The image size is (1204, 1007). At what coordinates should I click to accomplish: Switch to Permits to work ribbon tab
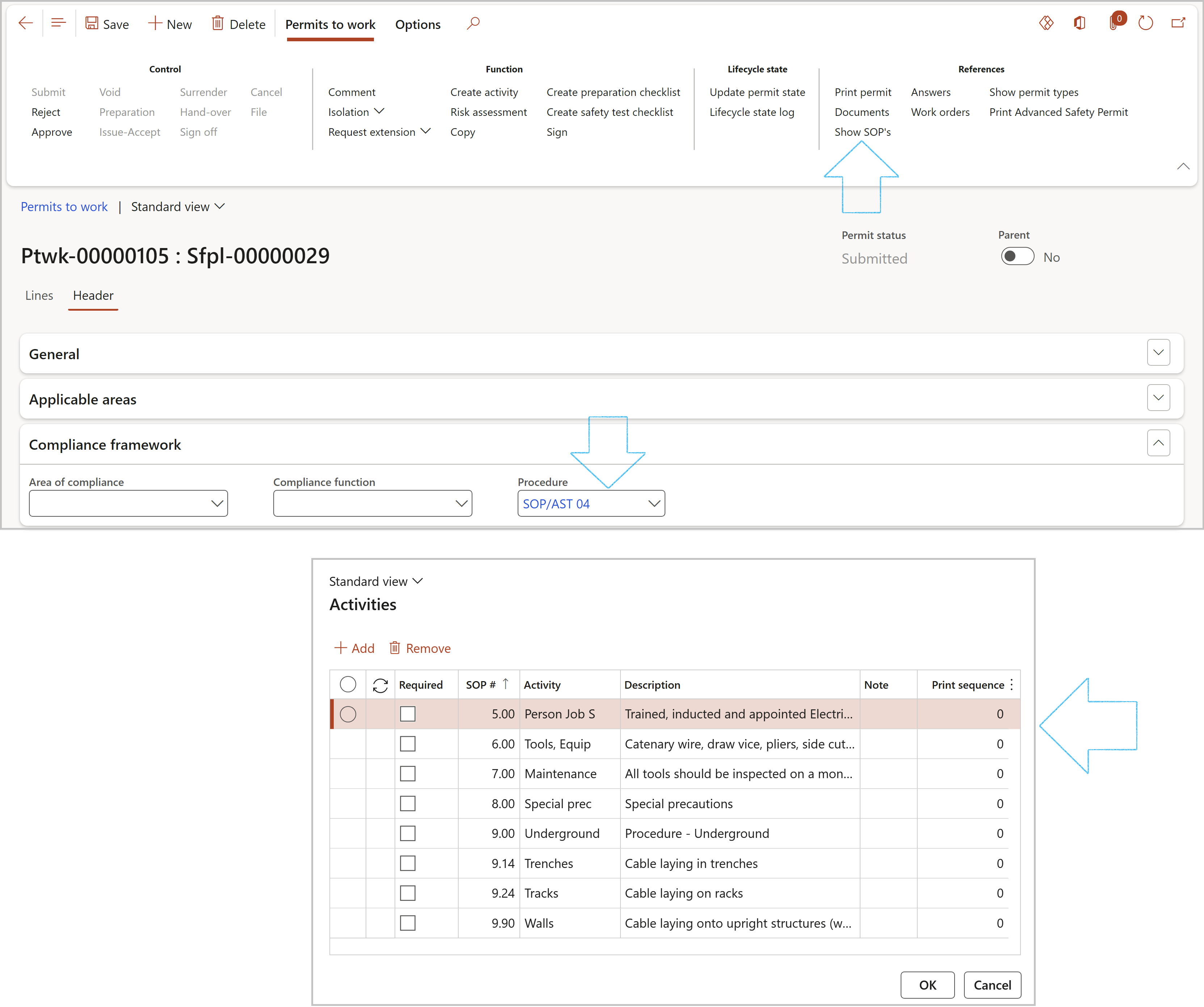click(330, 25)
